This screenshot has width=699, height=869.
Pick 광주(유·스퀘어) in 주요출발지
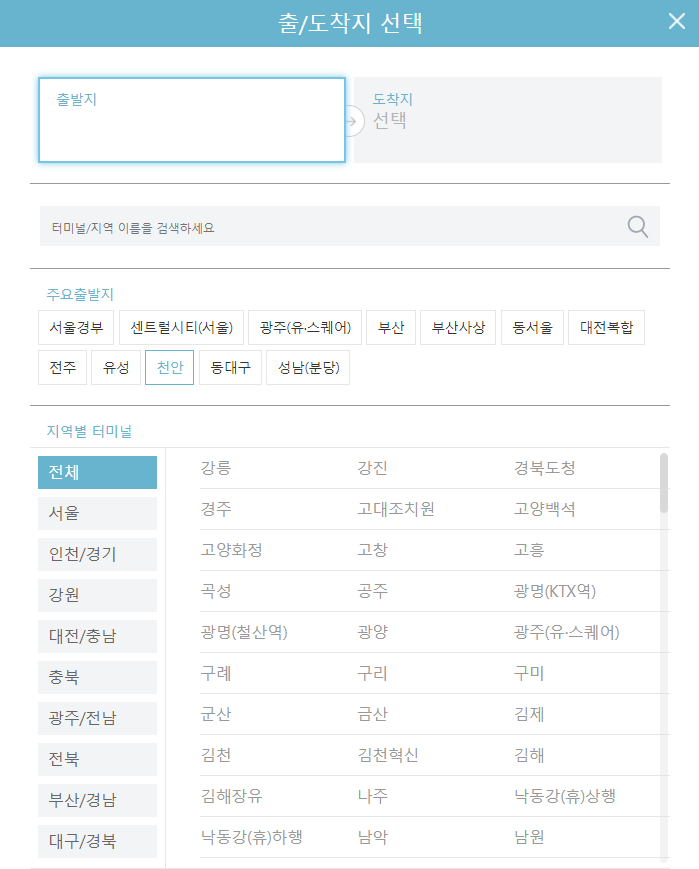(x=305, y=328)
